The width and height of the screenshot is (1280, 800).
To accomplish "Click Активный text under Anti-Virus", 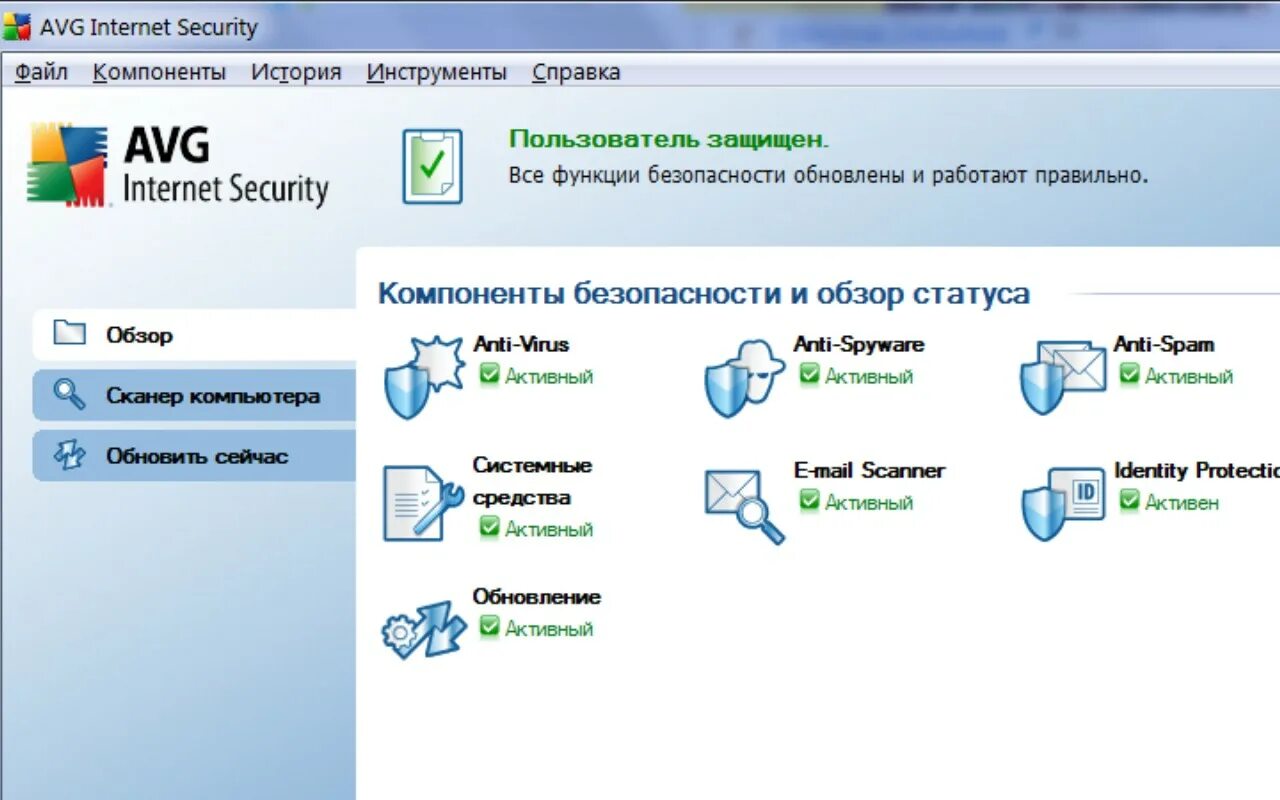I will click(x=549, y=377).
